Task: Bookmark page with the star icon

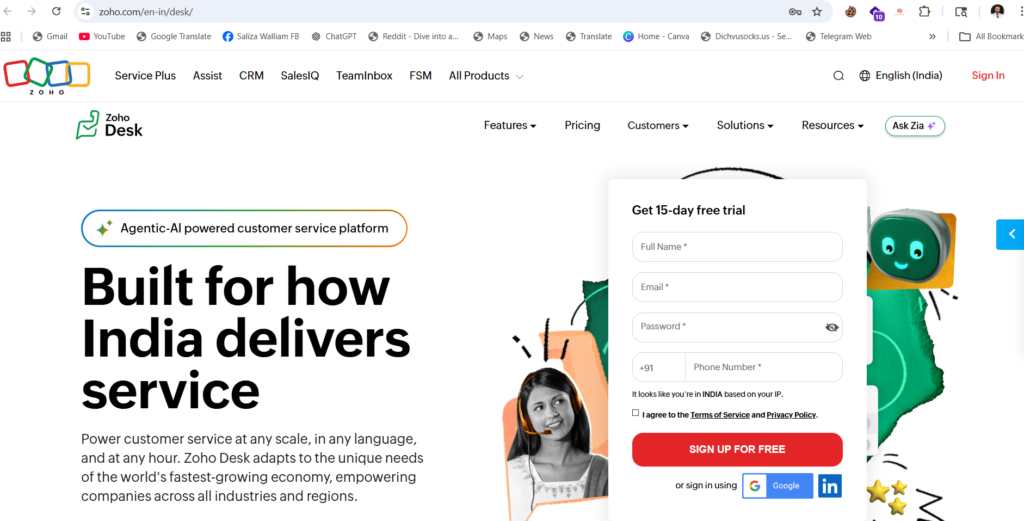Action: coord(817,11)
